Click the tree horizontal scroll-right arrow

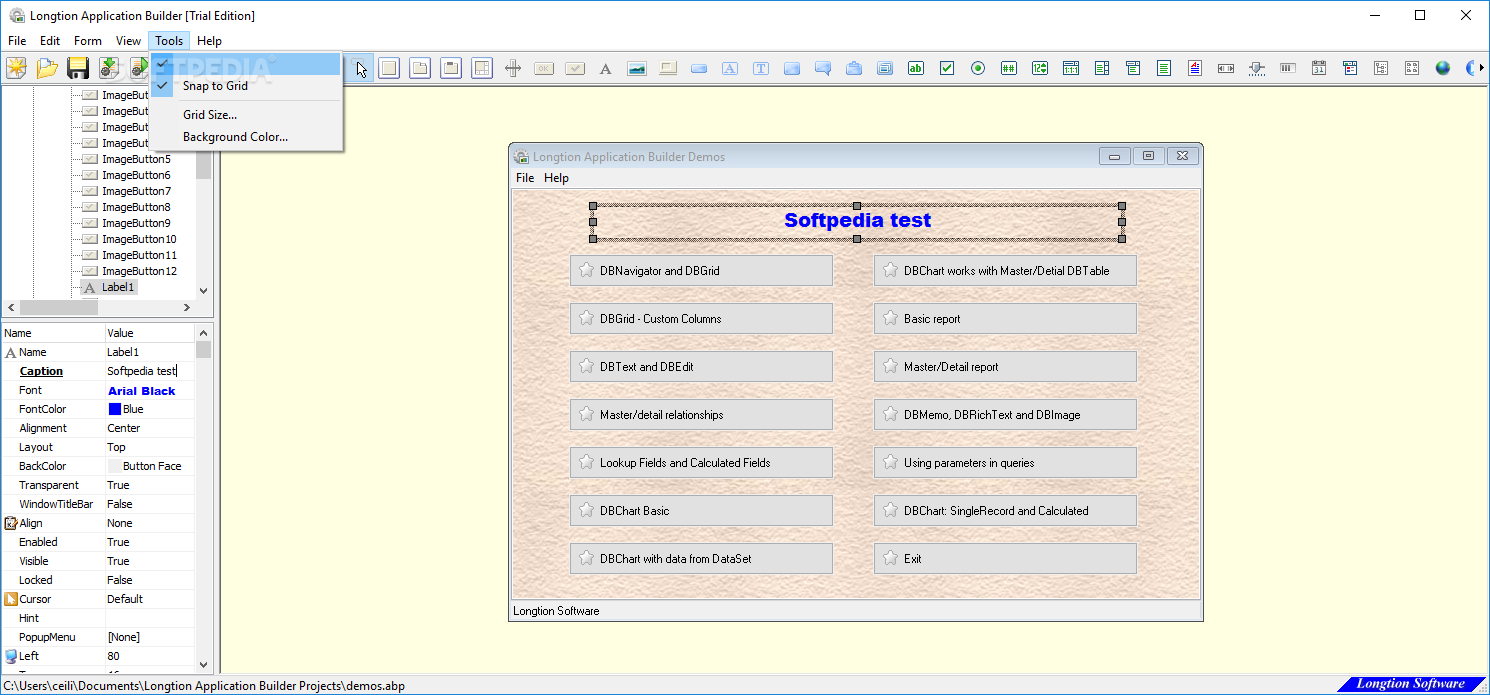[x=187, y=307]
